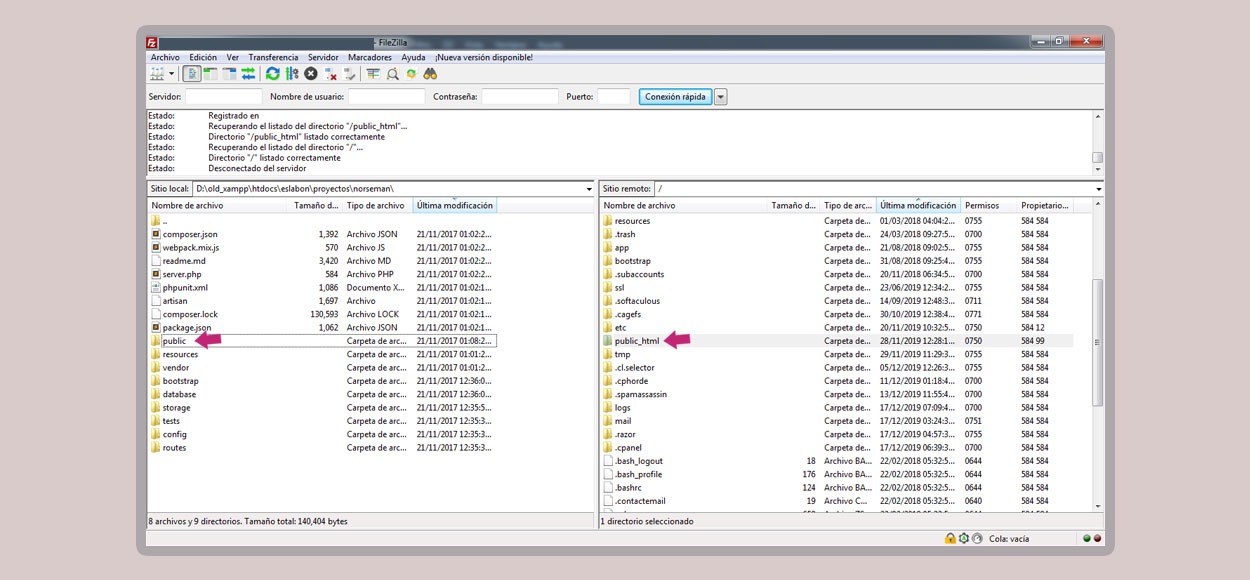Click the disconnect from server icon
The height and width of the screenshot is (580, 1250).
(x=330, y=74)
